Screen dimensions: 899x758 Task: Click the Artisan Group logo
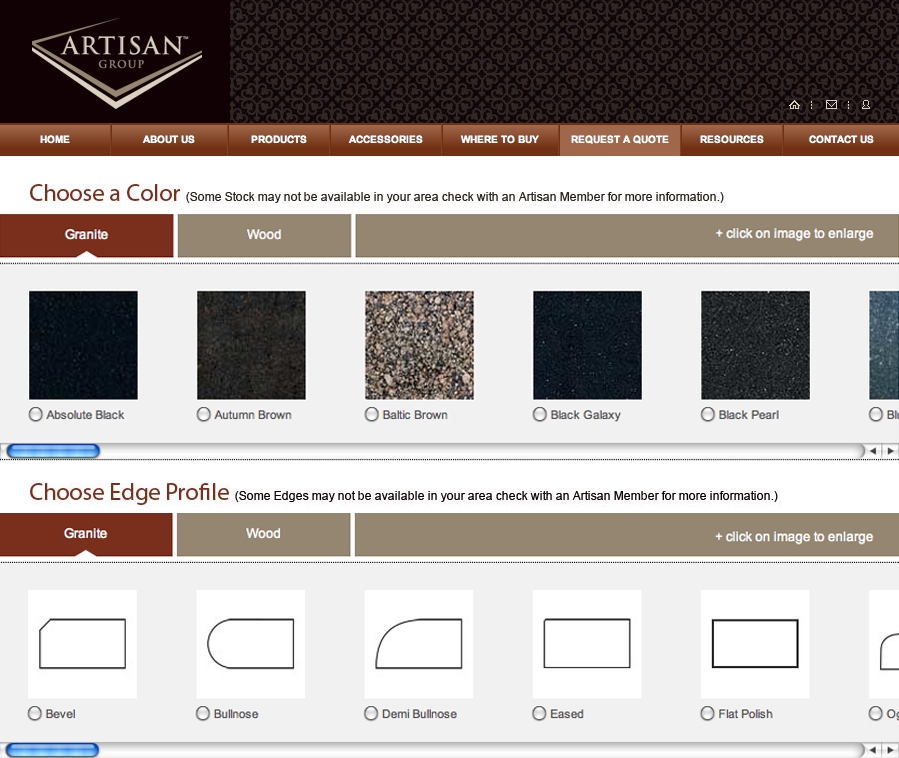pos(117,63)
